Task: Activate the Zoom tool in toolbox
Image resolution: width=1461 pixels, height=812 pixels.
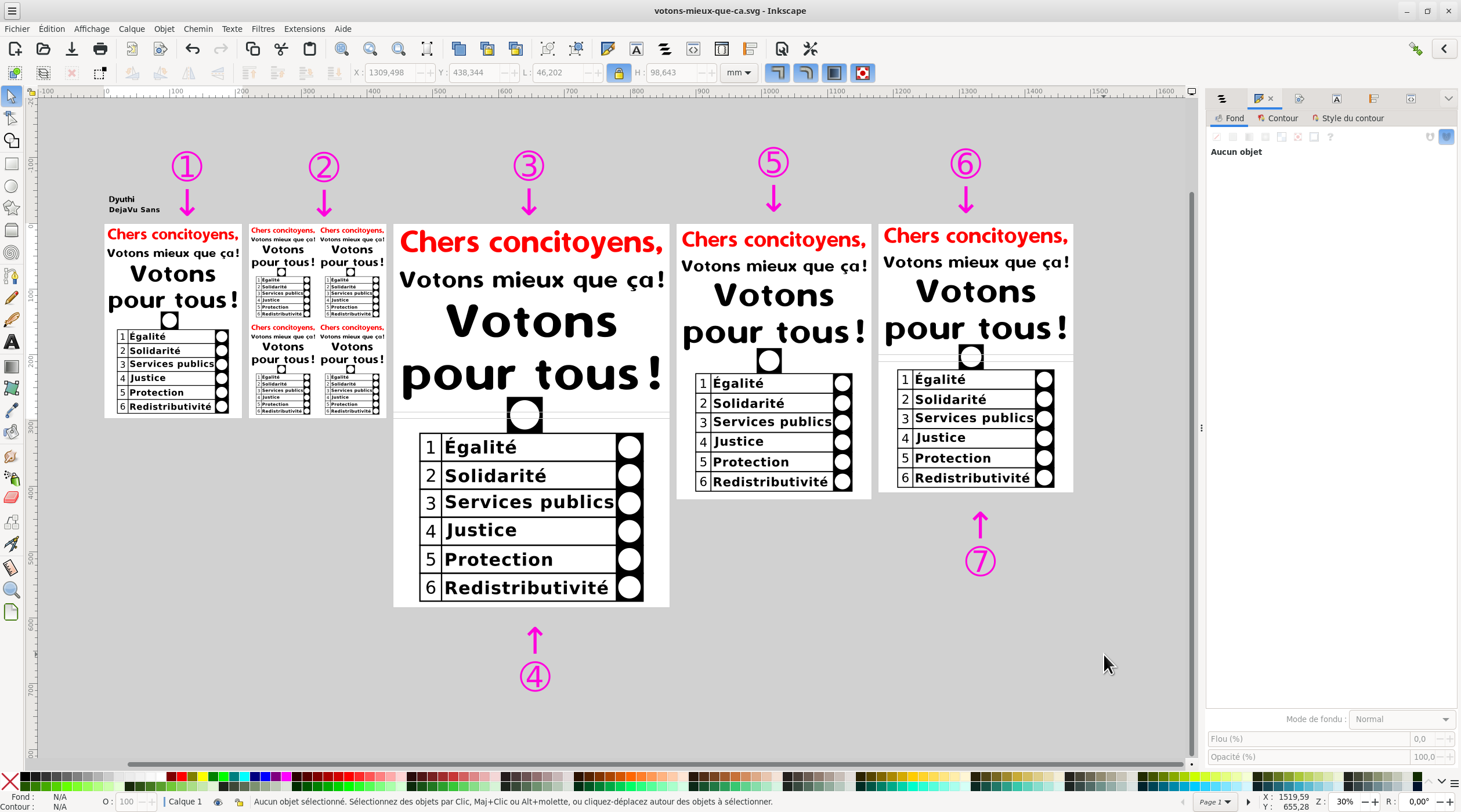Action: tap(11, 590)
